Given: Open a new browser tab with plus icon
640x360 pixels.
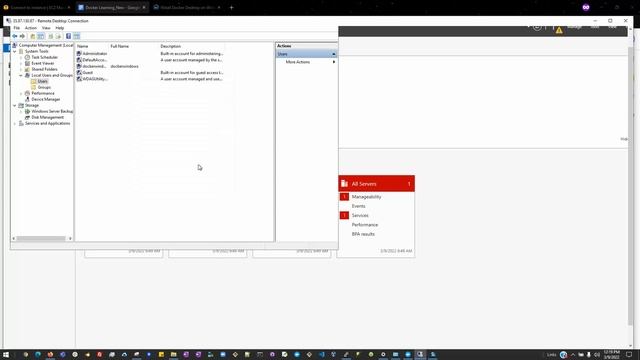Looking at the screenshot, I should [x=231, y=7].
